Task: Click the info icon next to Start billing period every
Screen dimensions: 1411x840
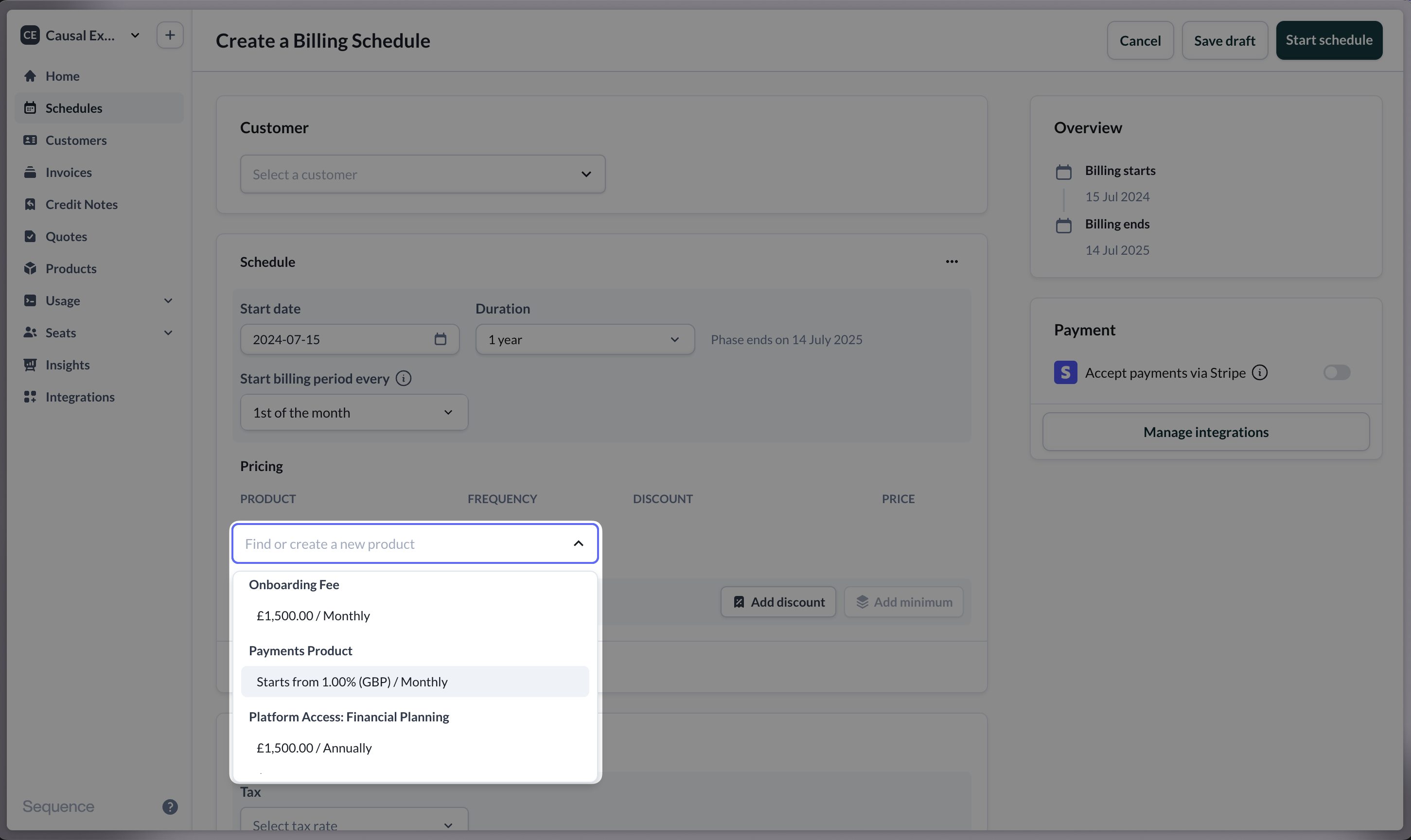Action: 404,378
